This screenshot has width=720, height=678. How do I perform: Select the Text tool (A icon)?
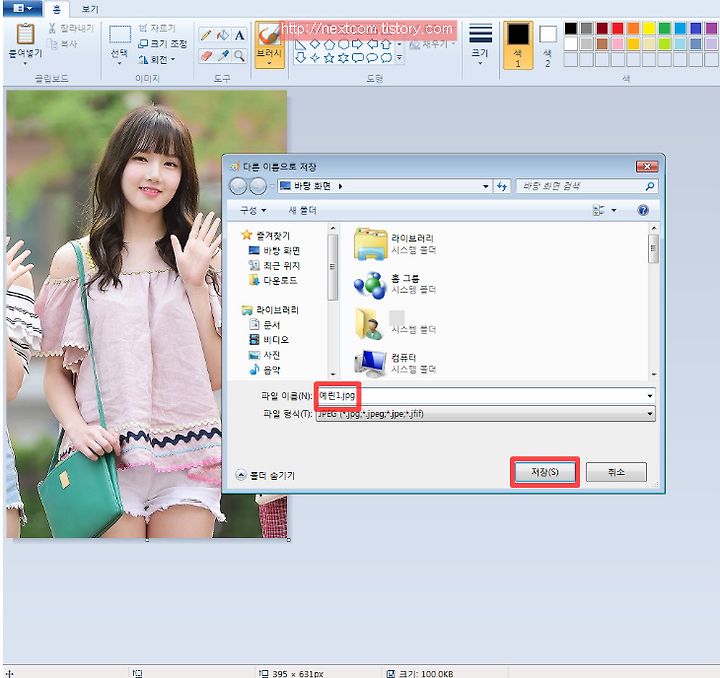(239, 35)
